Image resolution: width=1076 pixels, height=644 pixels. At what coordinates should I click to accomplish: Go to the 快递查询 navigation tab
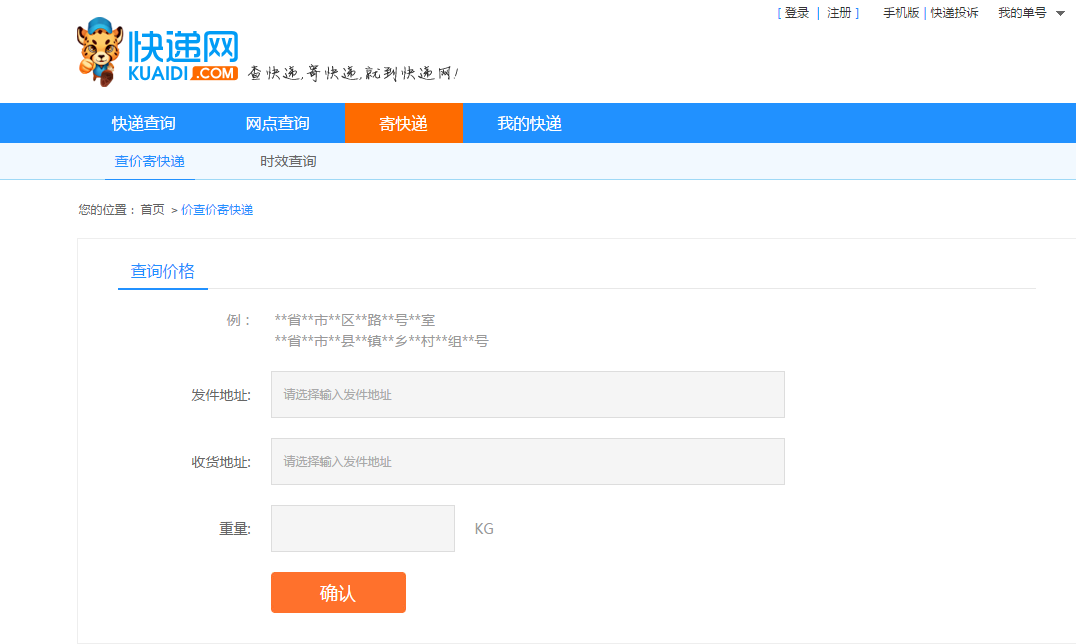click(144, 123)
